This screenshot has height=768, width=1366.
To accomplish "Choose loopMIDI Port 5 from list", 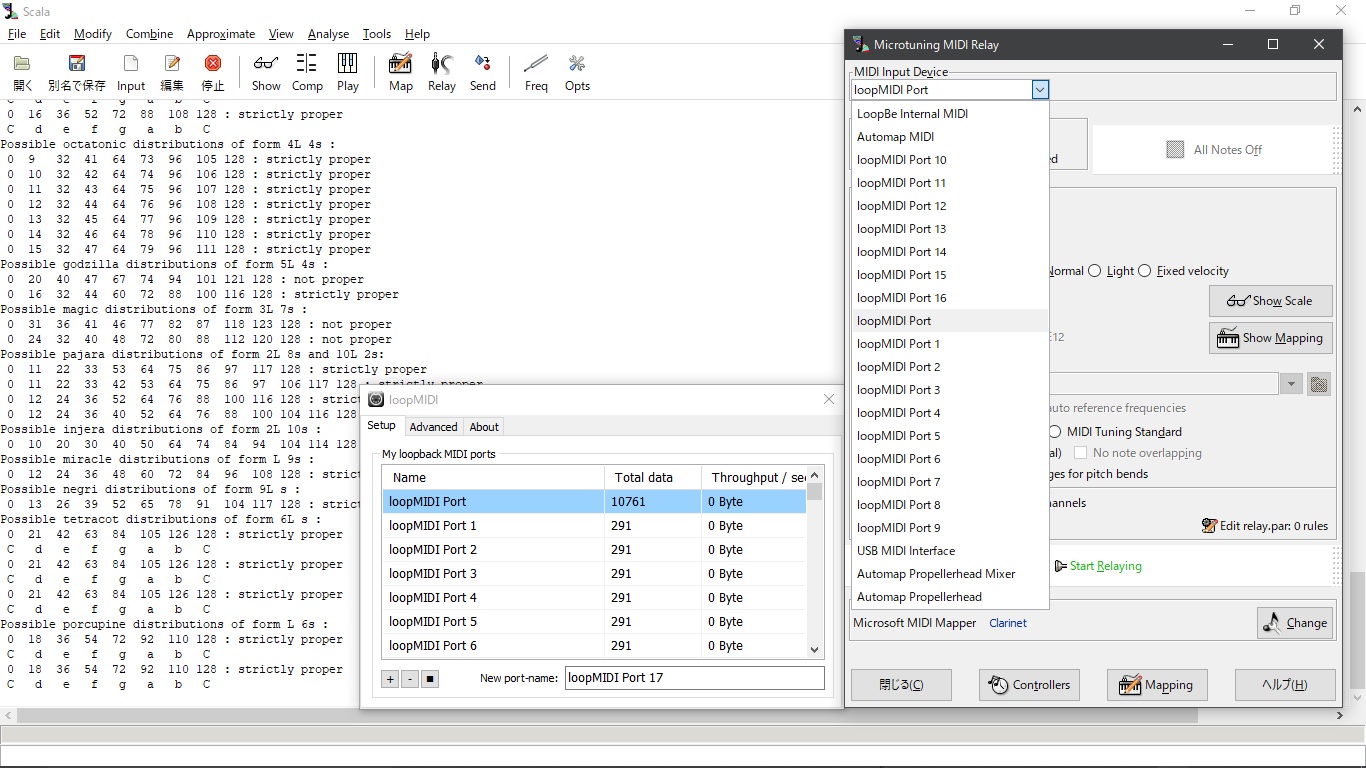I will (950, 436).
